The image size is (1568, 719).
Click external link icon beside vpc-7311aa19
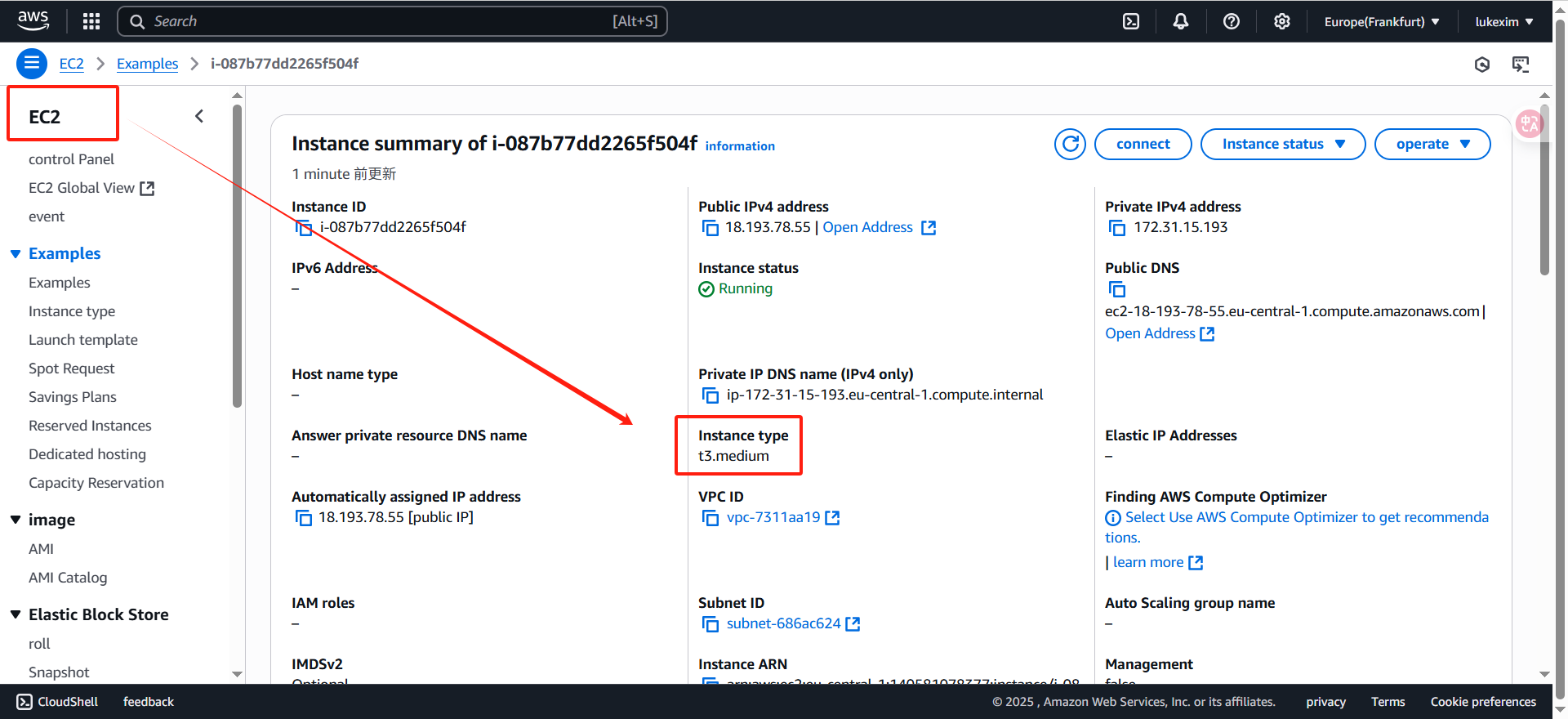click(832, 518)
